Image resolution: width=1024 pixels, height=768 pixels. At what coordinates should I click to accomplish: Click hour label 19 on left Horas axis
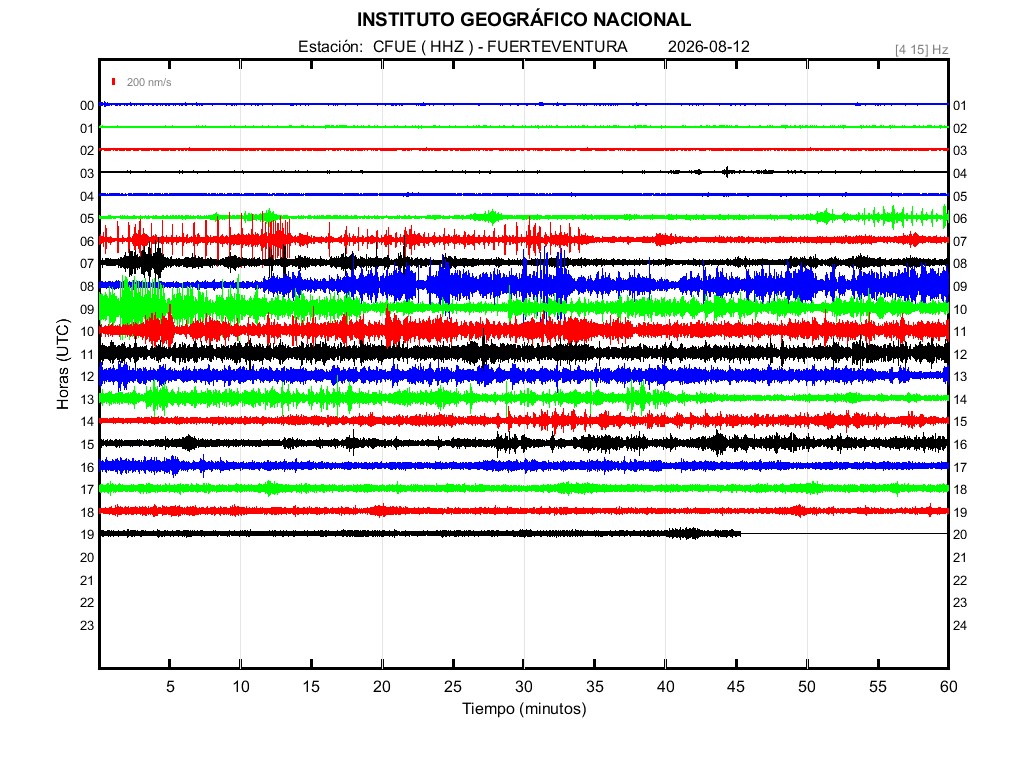point(87,535)
